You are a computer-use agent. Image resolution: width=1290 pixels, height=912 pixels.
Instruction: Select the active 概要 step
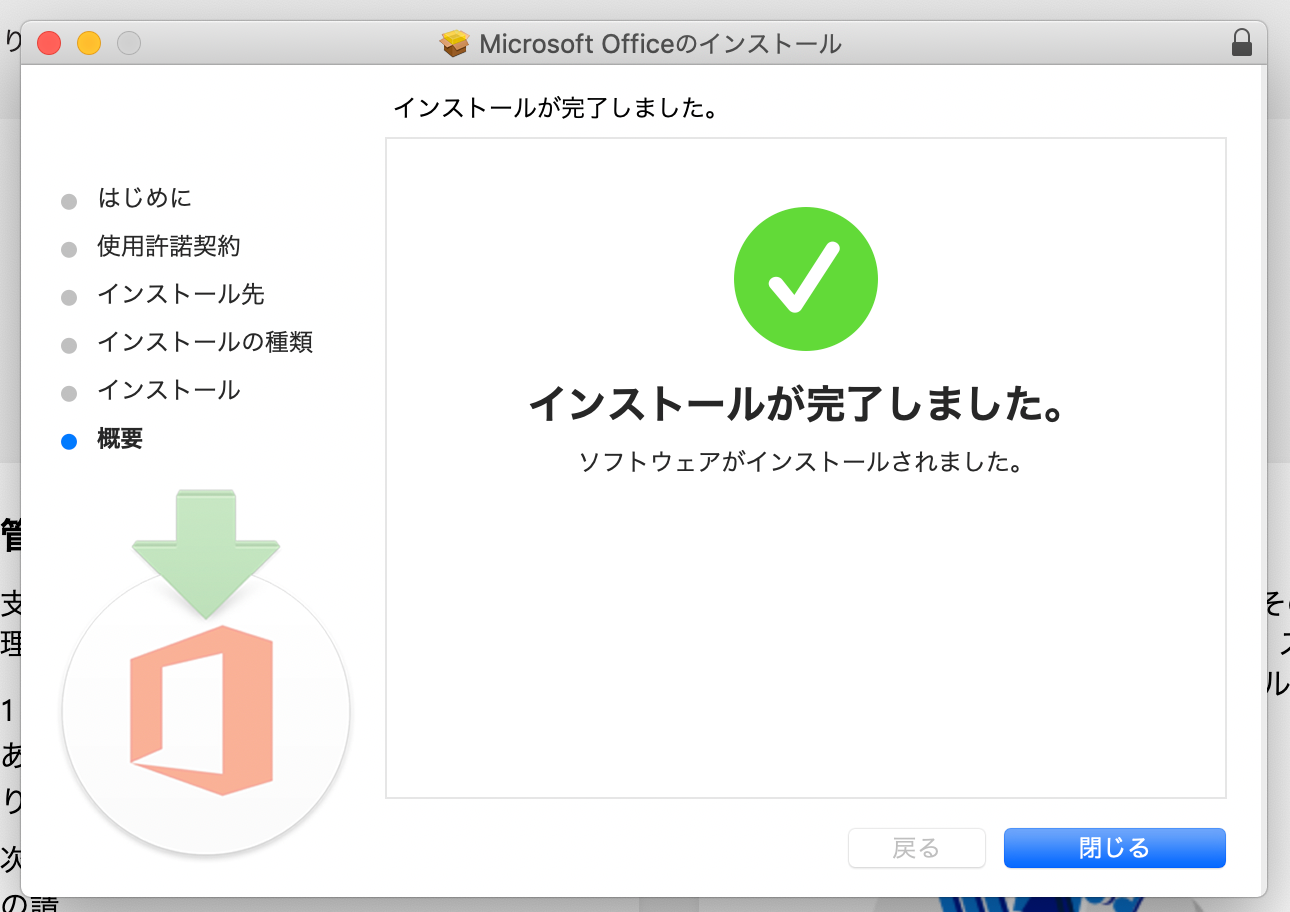120,438
